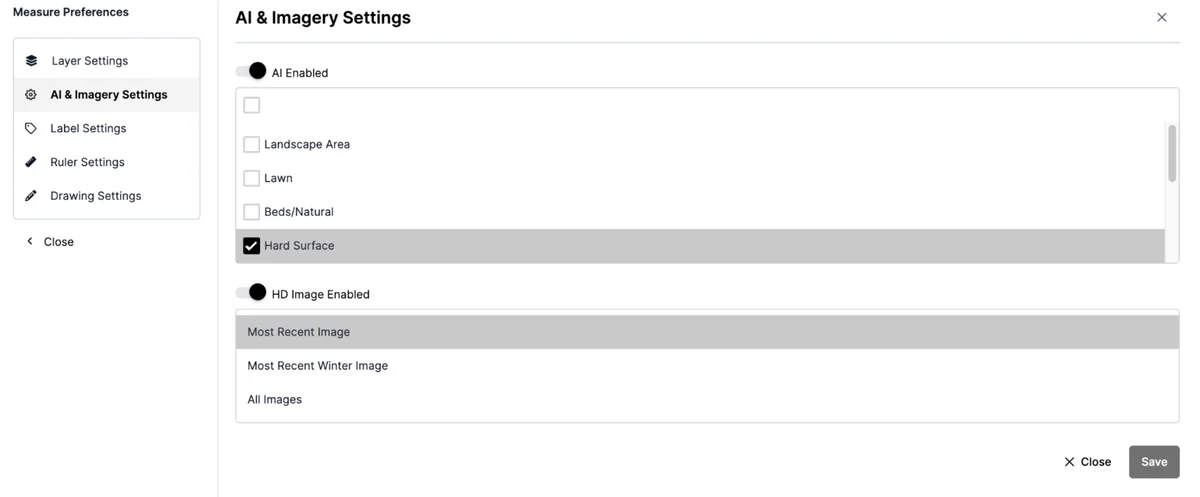
Task: Check the Beds/Natural checkbox
Action: pos(252,212)
